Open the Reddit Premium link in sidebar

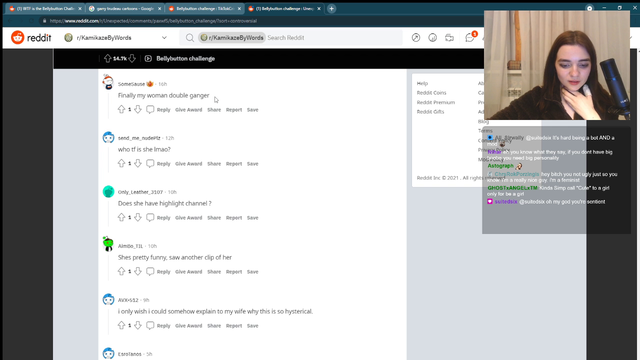(436, 102)
